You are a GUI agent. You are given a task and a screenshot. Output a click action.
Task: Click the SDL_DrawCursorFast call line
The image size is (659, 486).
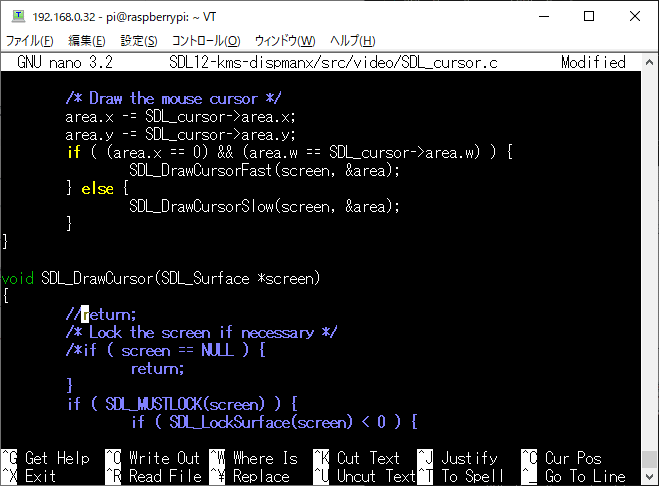point(264,171)
